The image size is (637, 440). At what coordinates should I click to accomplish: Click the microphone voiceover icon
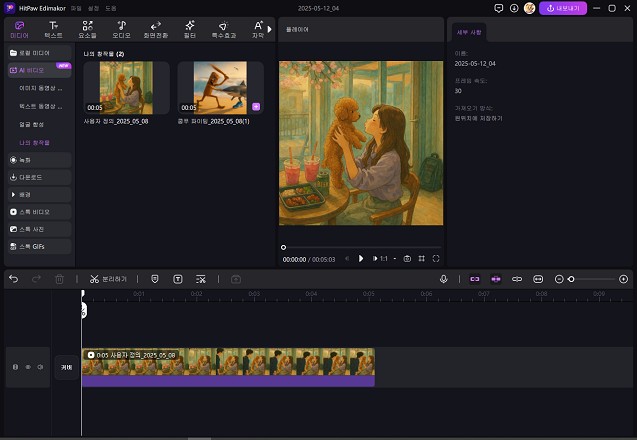point(443,279)
